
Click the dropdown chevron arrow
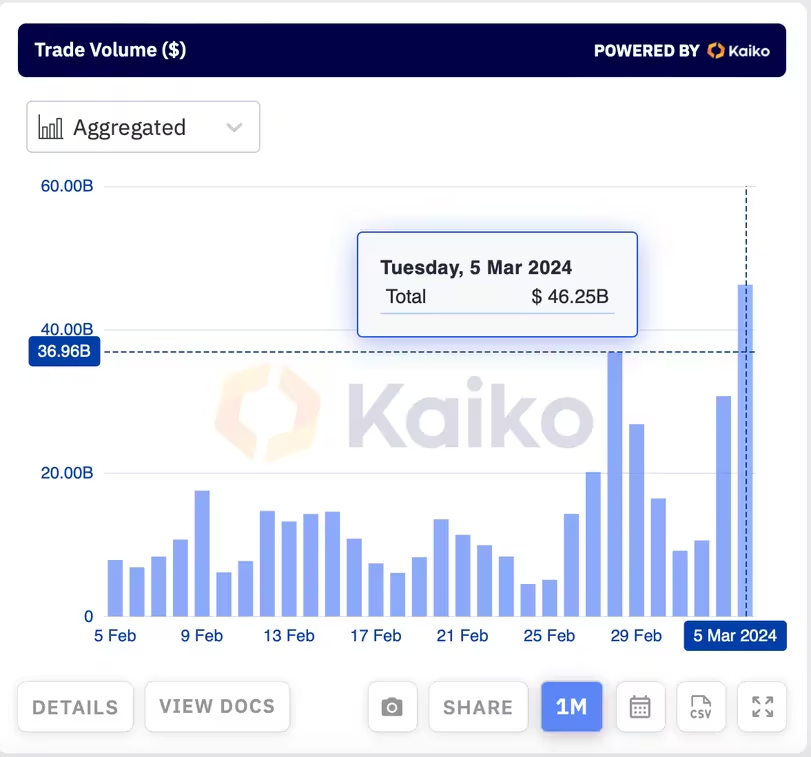(234, 128)
